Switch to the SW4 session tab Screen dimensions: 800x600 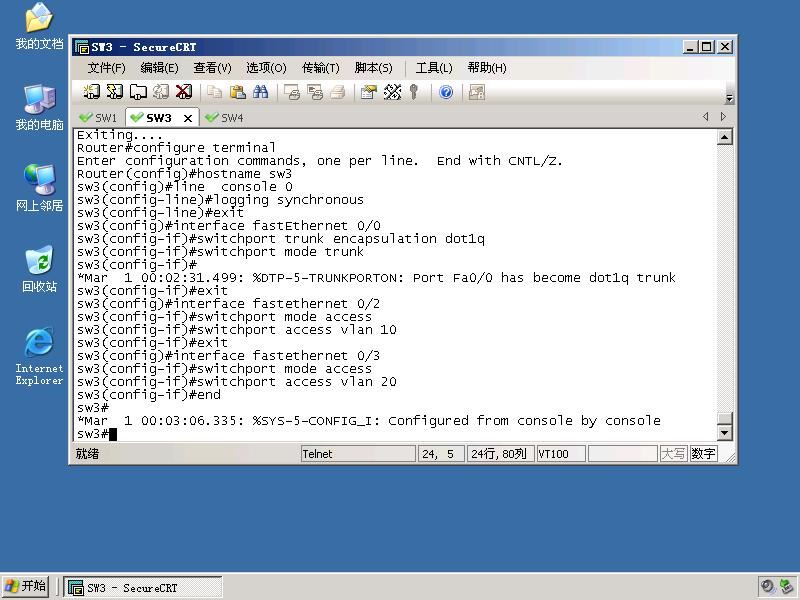[224, 118]
